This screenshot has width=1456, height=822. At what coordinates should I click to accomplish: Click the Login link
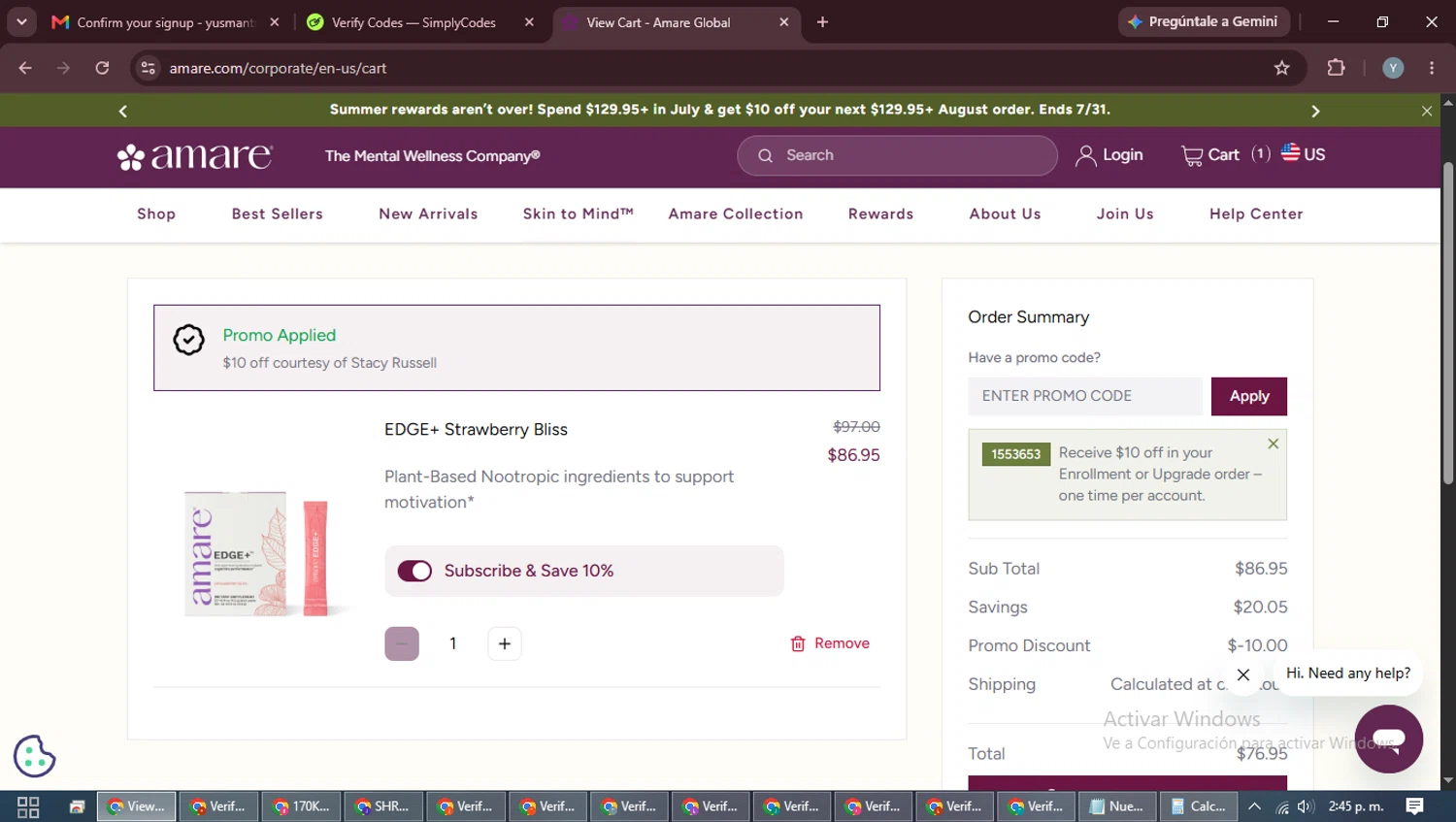[x=1109, y=155]
